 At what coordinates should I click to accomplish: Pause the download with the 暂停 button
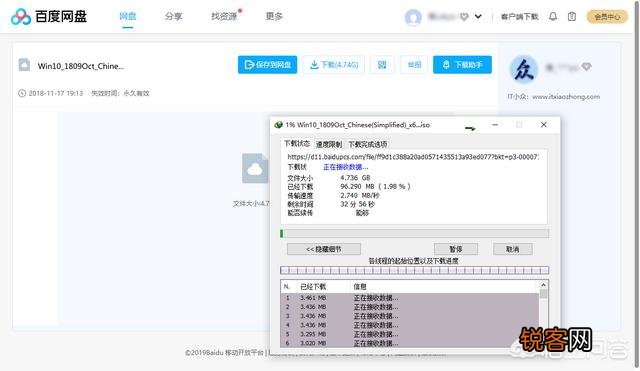pyautogui.click(x=456, y=249)
